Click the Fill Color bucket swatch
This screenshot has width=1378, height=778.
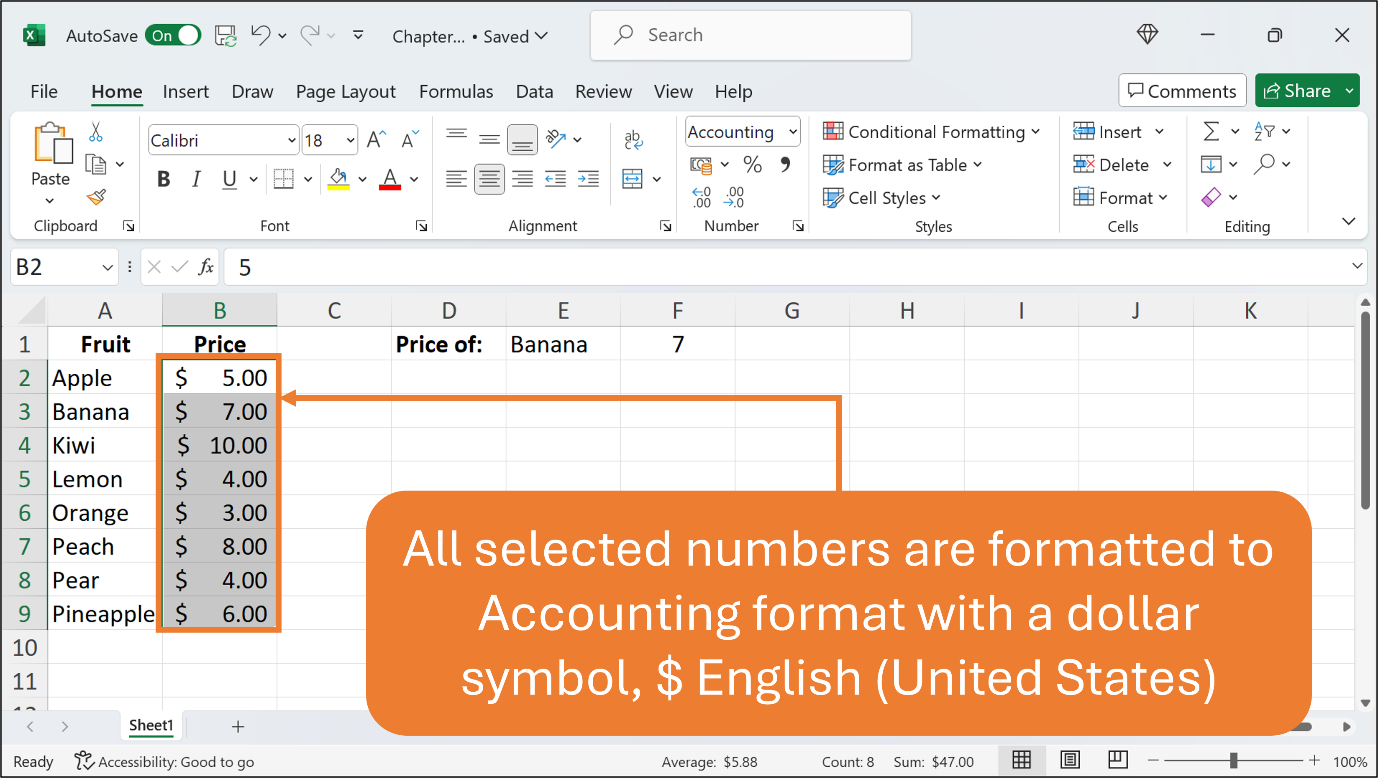pos(338,180)
